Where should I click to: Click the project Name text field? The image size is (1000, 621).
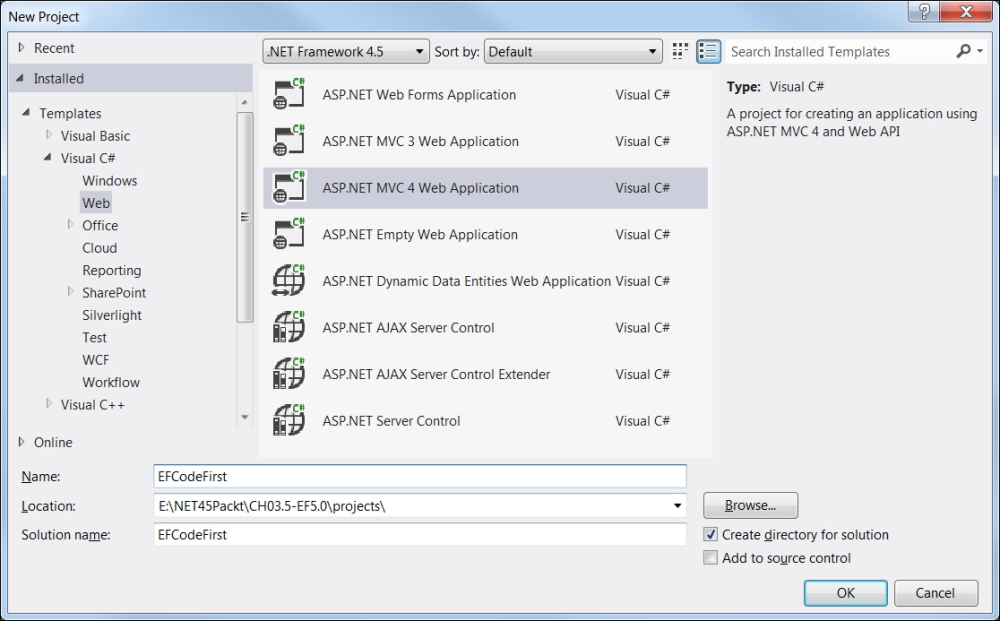tap(420, 477)
